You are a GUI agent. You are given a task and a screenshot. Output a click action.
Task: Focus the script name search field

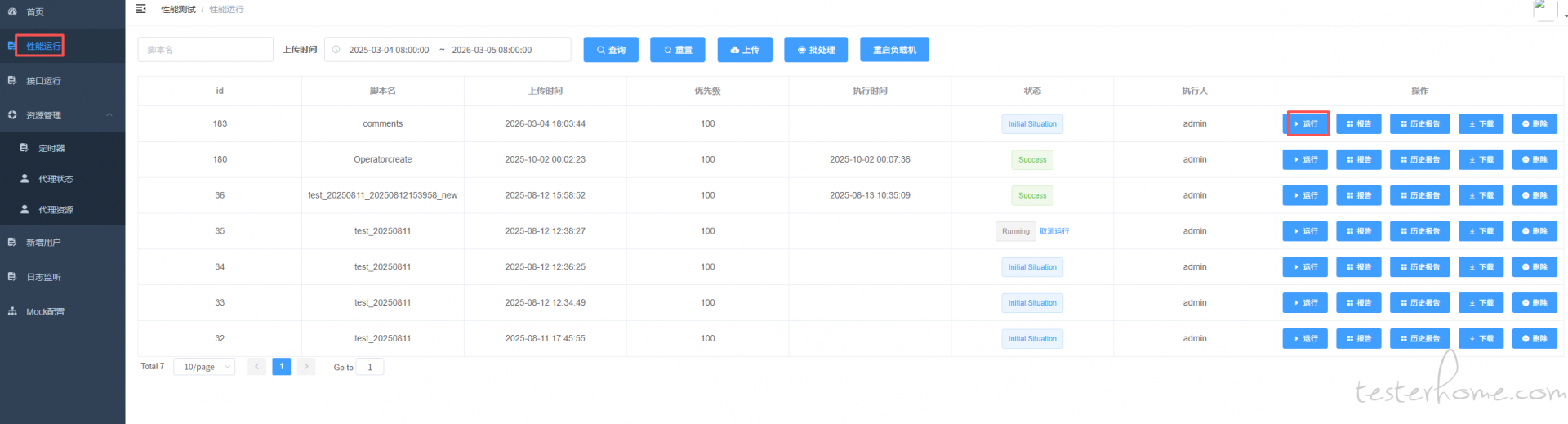click(205, 50)
